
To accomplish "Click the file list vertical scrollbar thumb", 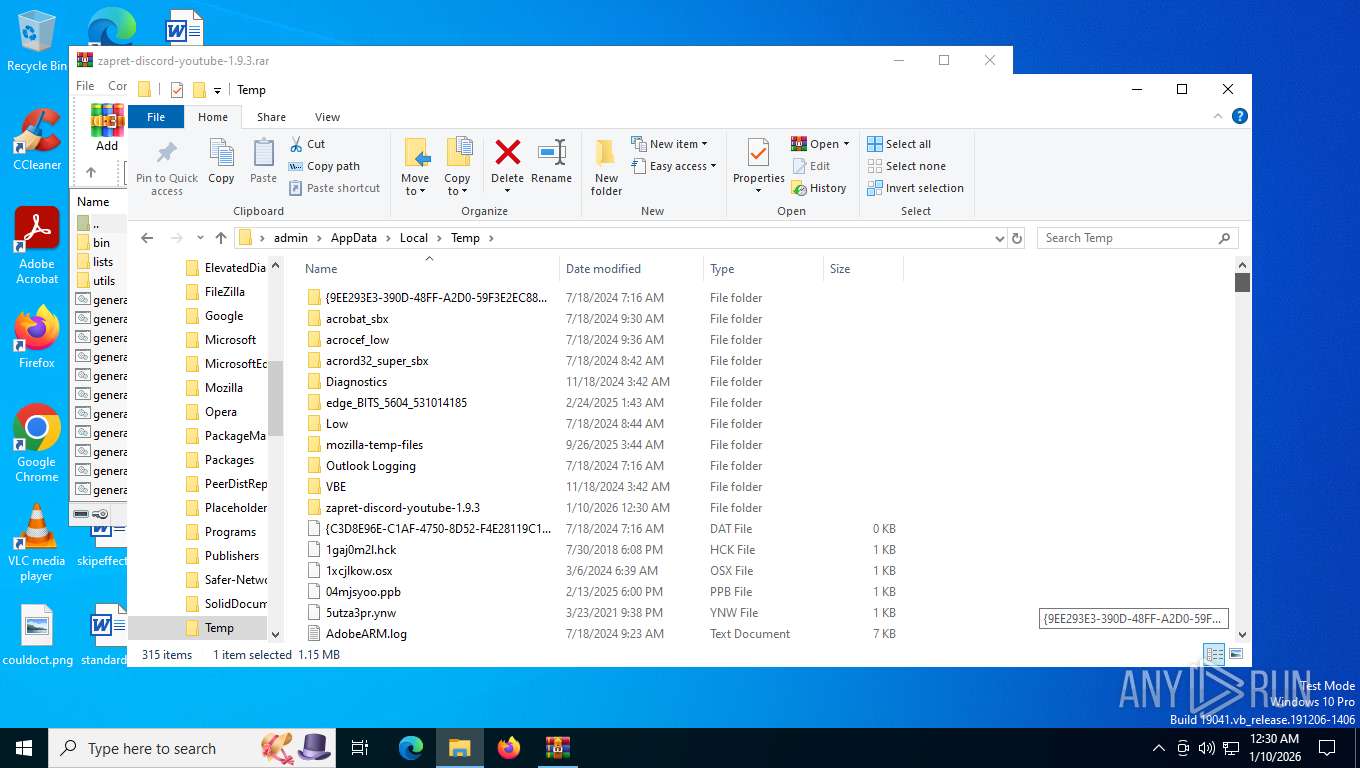I will 1242,282.
